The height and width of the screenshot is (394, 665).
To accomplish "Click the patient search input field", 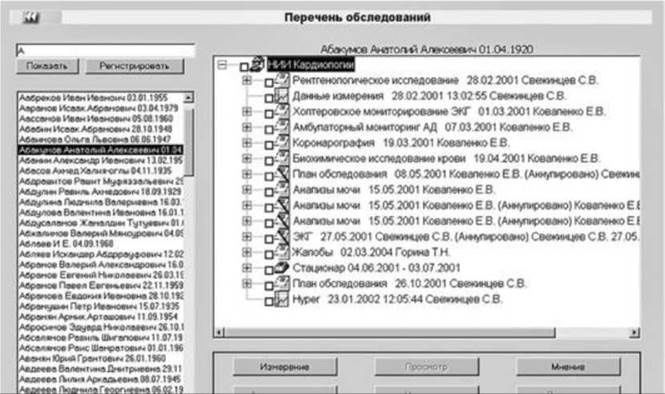I will [105, 50].
